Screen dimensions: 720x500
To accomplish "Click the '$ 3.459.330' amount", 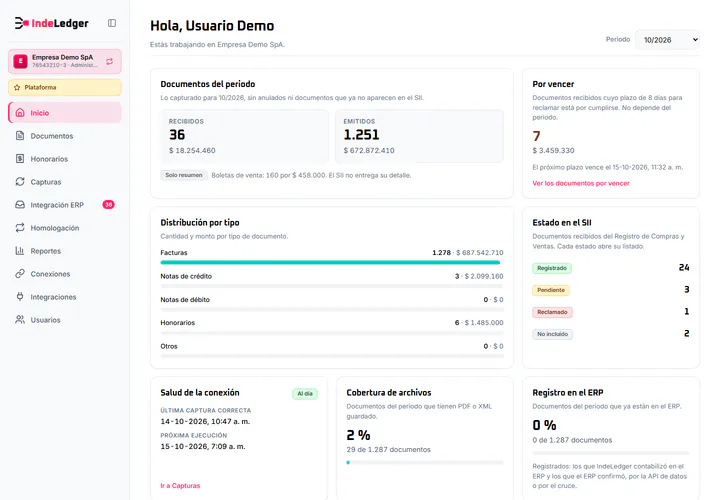I will point(553,150).
